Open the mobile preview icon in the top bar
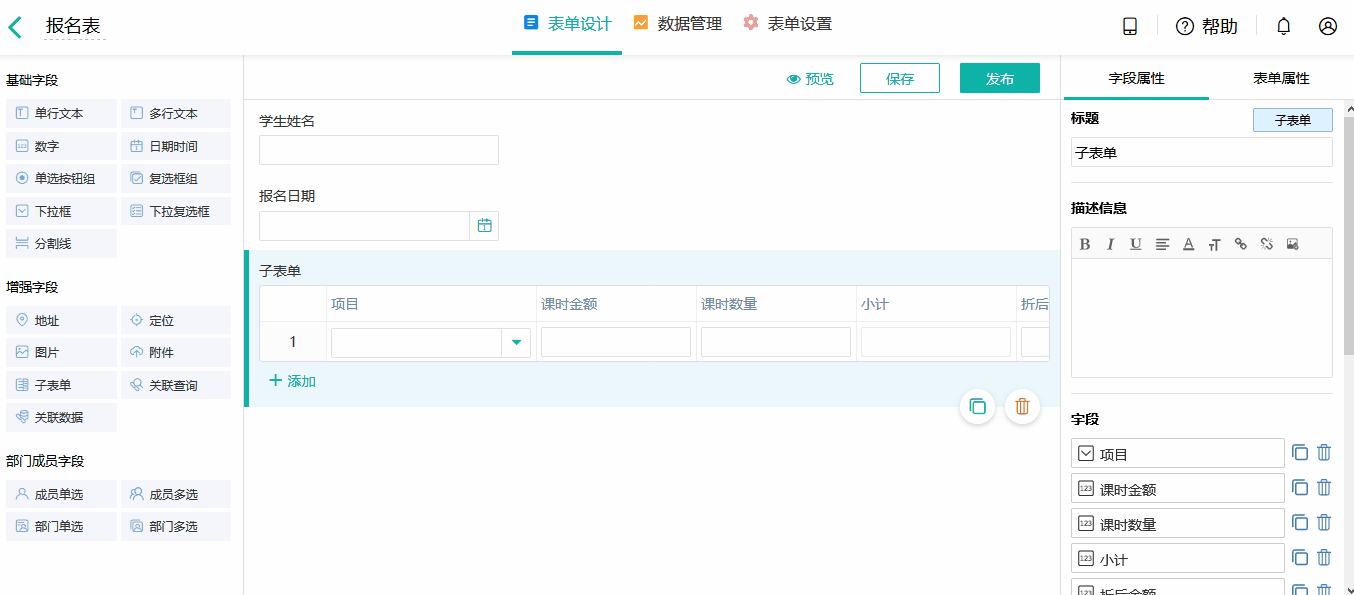 (x=1129, y=25)
